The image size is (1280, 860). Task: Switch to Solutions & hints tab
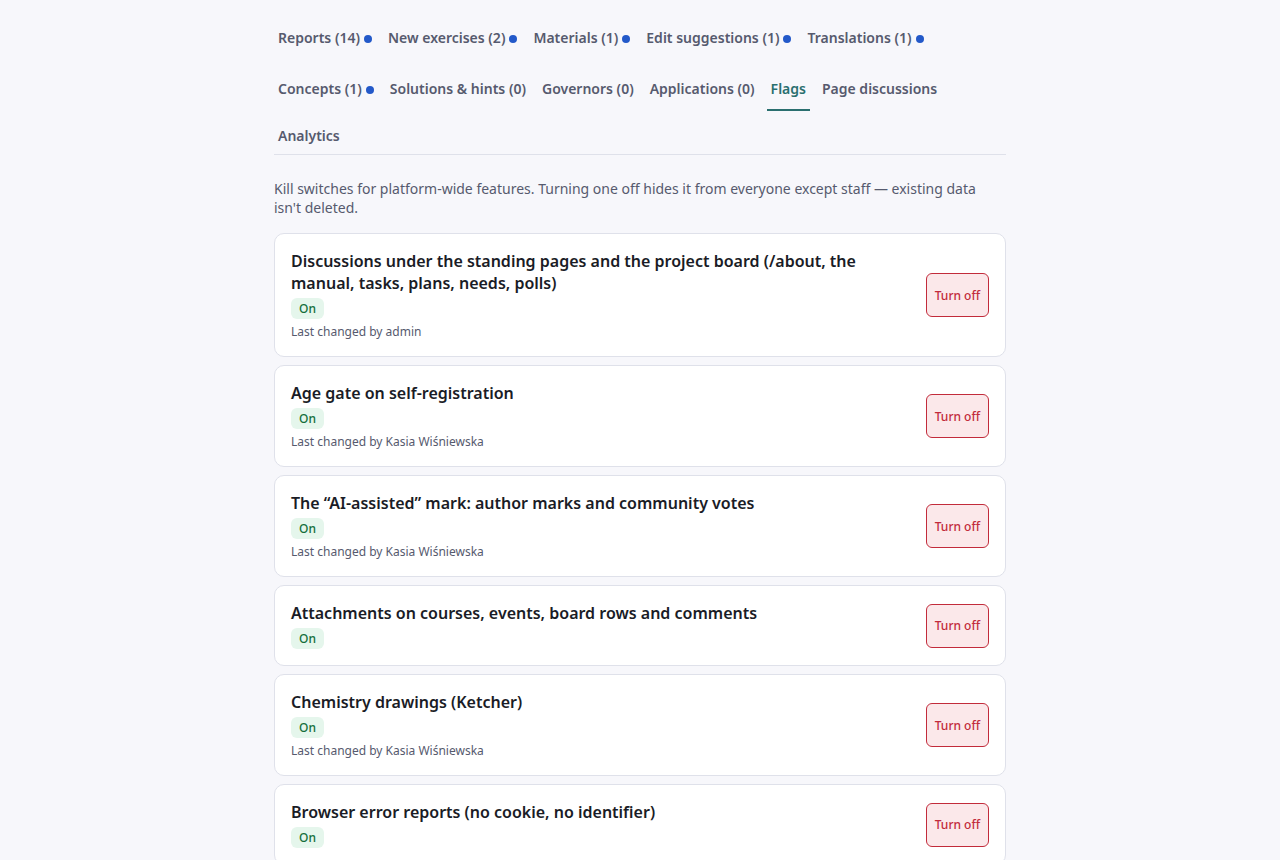point(458,89)
